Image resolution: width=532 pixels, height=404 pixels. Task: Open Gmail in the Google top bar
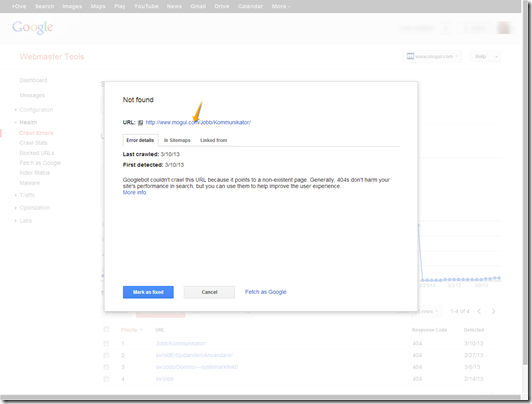(x=198, y=6)
